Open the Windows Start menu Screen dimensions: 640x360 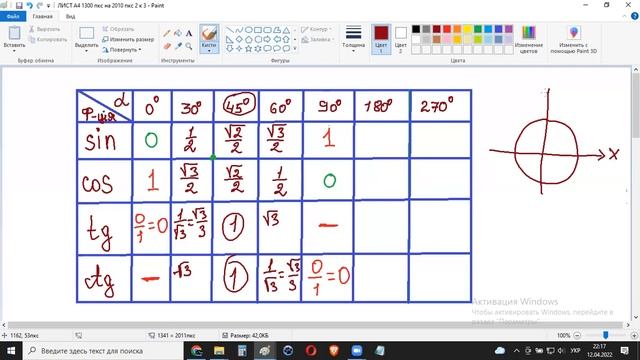pos(11,351)
